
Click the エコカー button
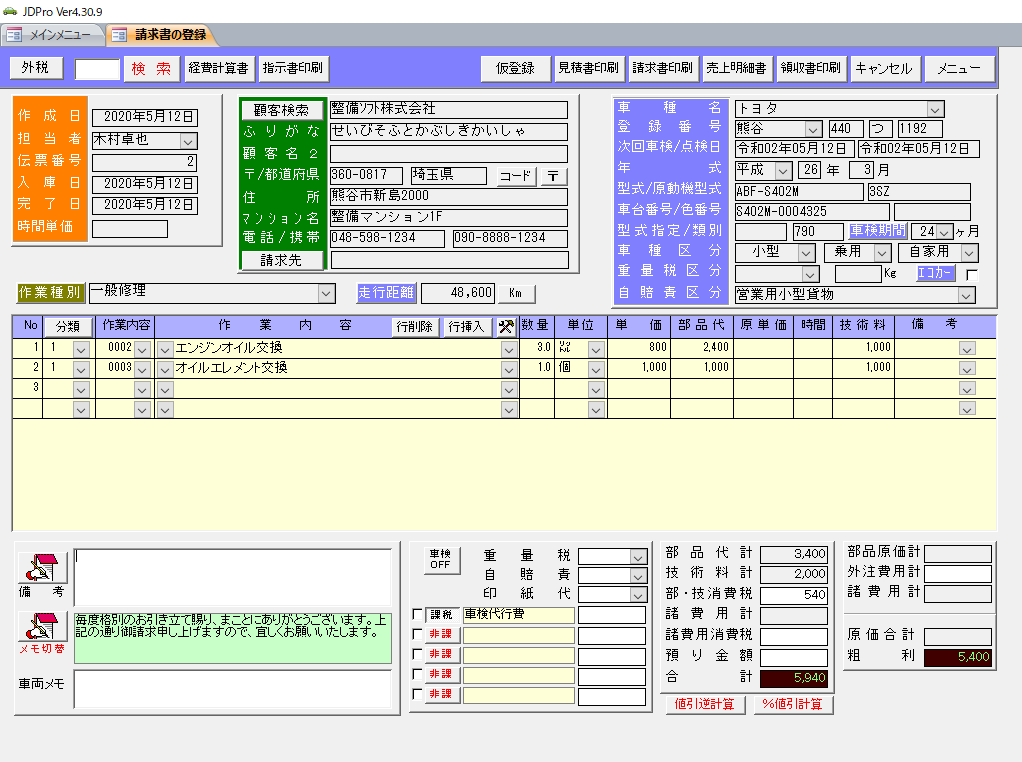[x=935, y=273]
